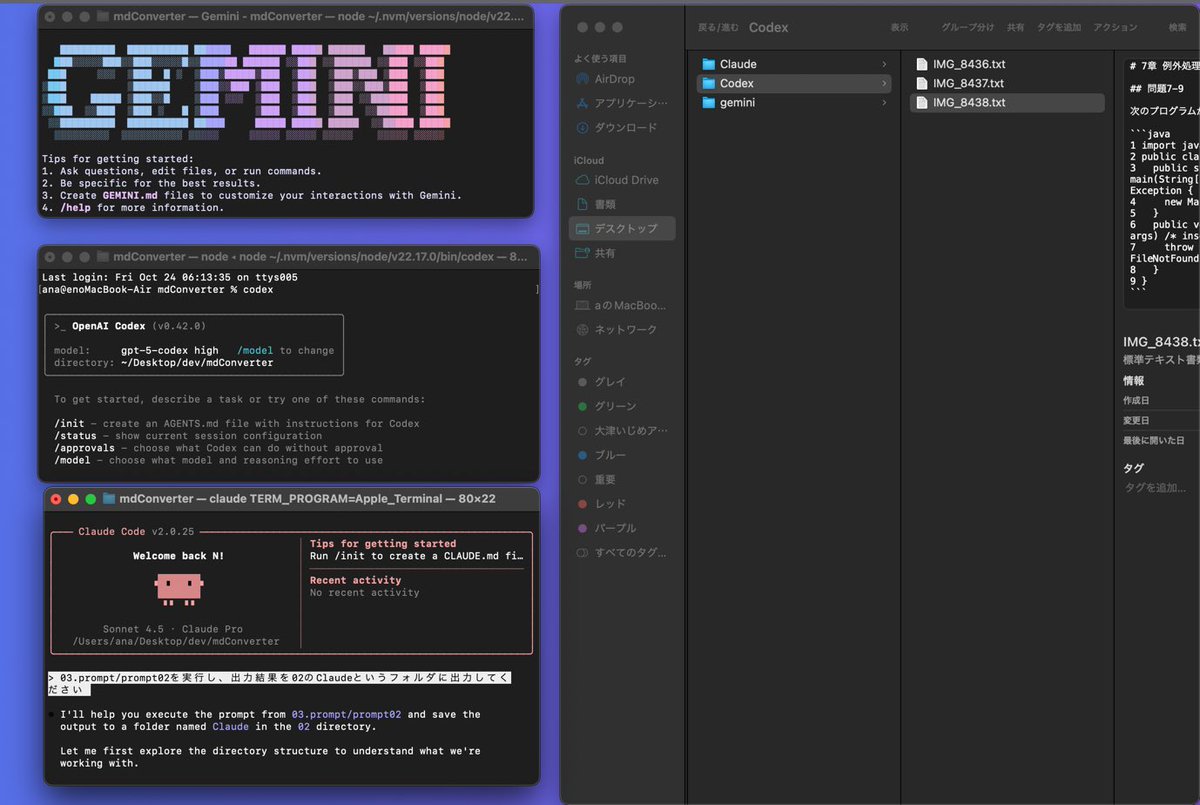Open すべてのタグ… in the sidebar
Viewport: 1200px width, 805px height.
[x=622, y=552]
